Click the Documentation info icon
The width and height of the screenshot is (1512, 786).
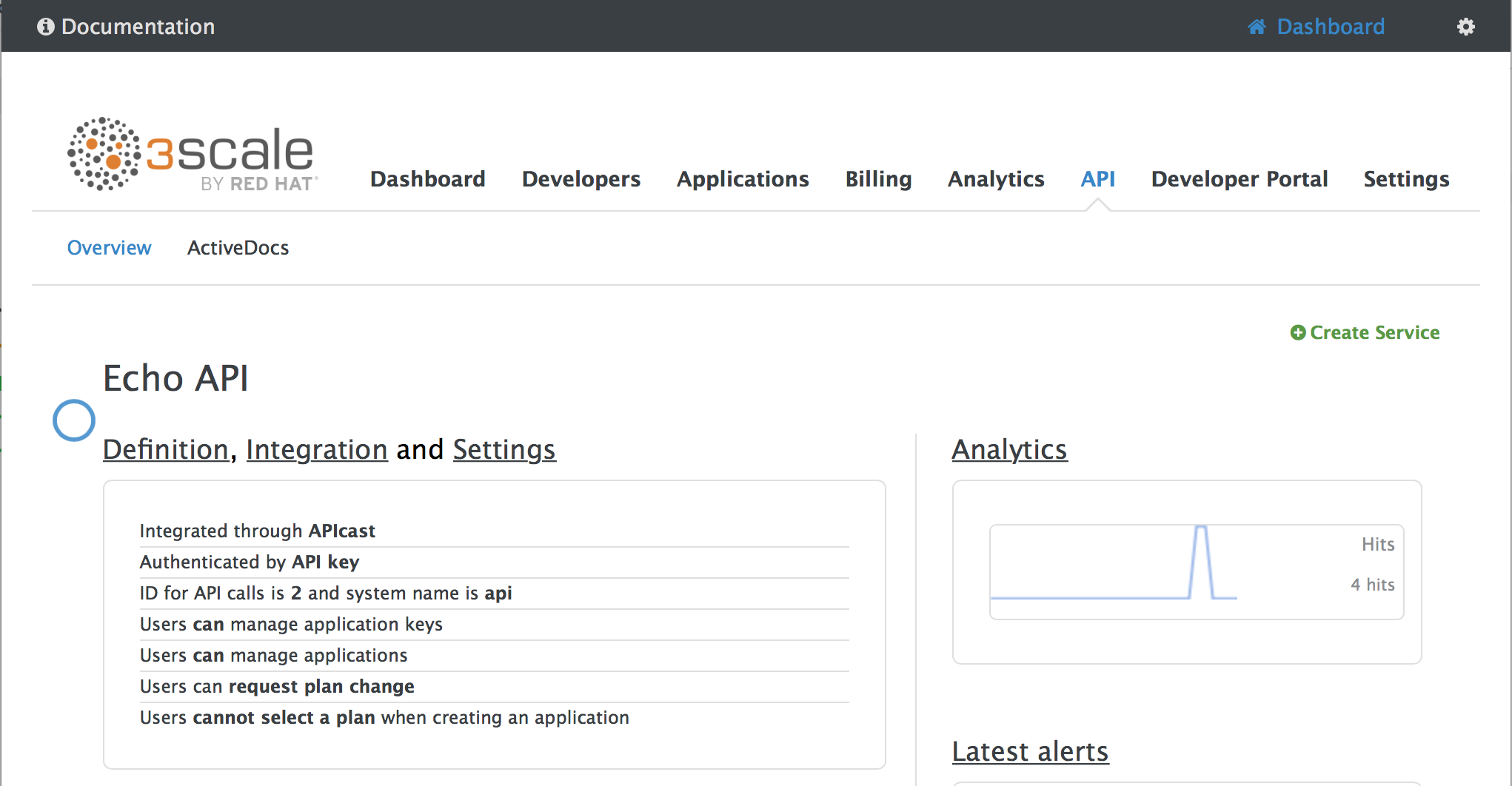(46, 27)
